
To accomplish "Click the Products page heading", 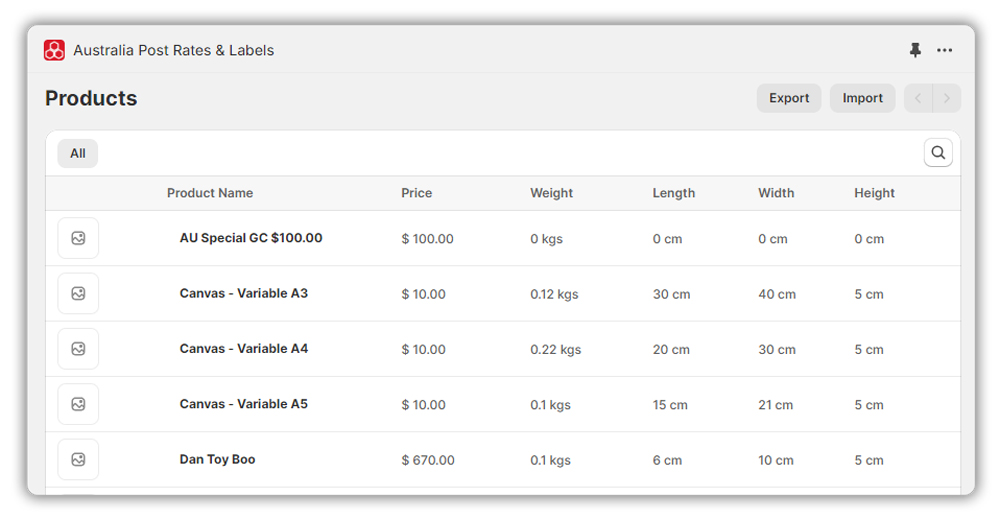I will 91,98.
